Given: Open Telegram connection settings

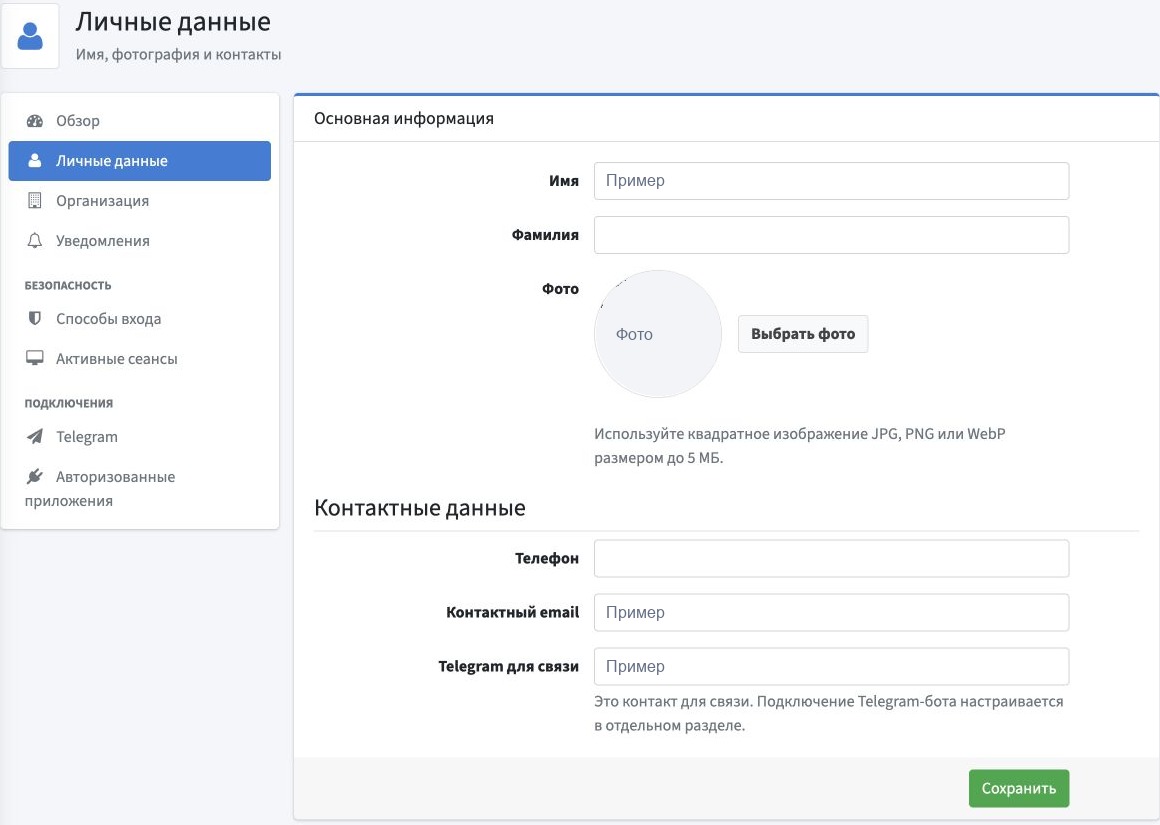Looking at the screenshot, I should 140,437.
